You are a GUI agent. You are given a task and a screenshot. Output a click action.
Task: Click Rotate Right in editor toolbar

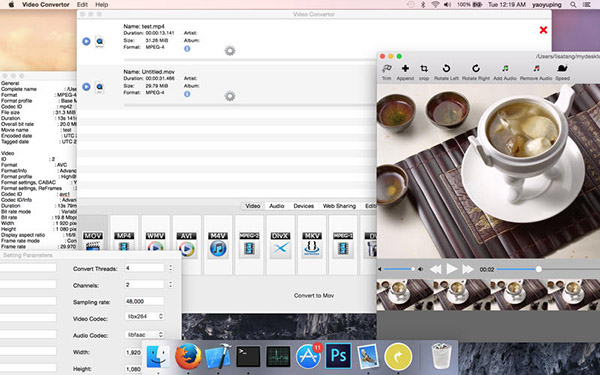(x=476, y=72)
